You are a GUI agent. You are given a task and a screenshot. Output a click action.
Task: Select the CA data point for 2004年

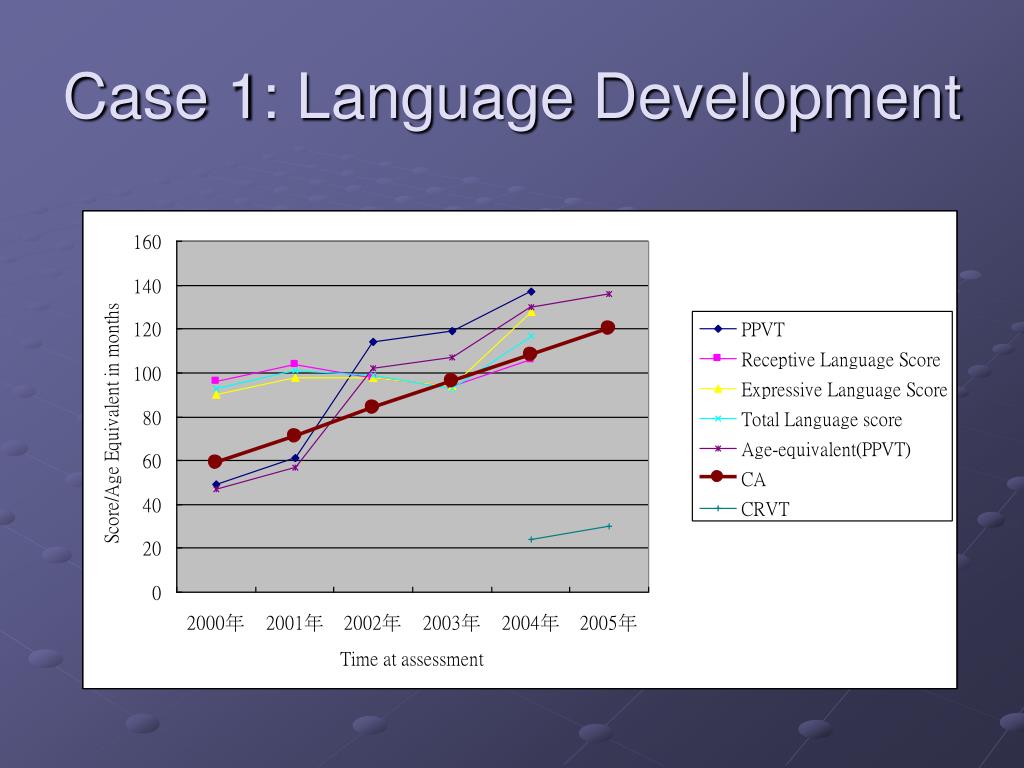click(530, 354)
